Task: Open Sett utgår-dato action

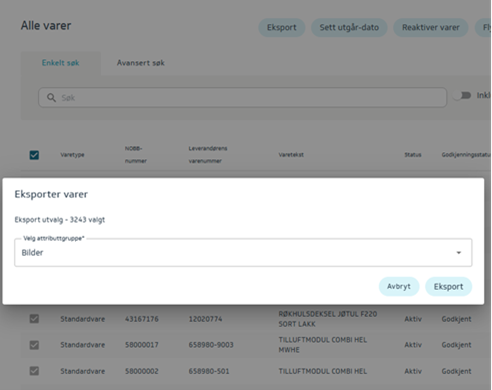Action: pyautogui.click(x=349, y=27)
